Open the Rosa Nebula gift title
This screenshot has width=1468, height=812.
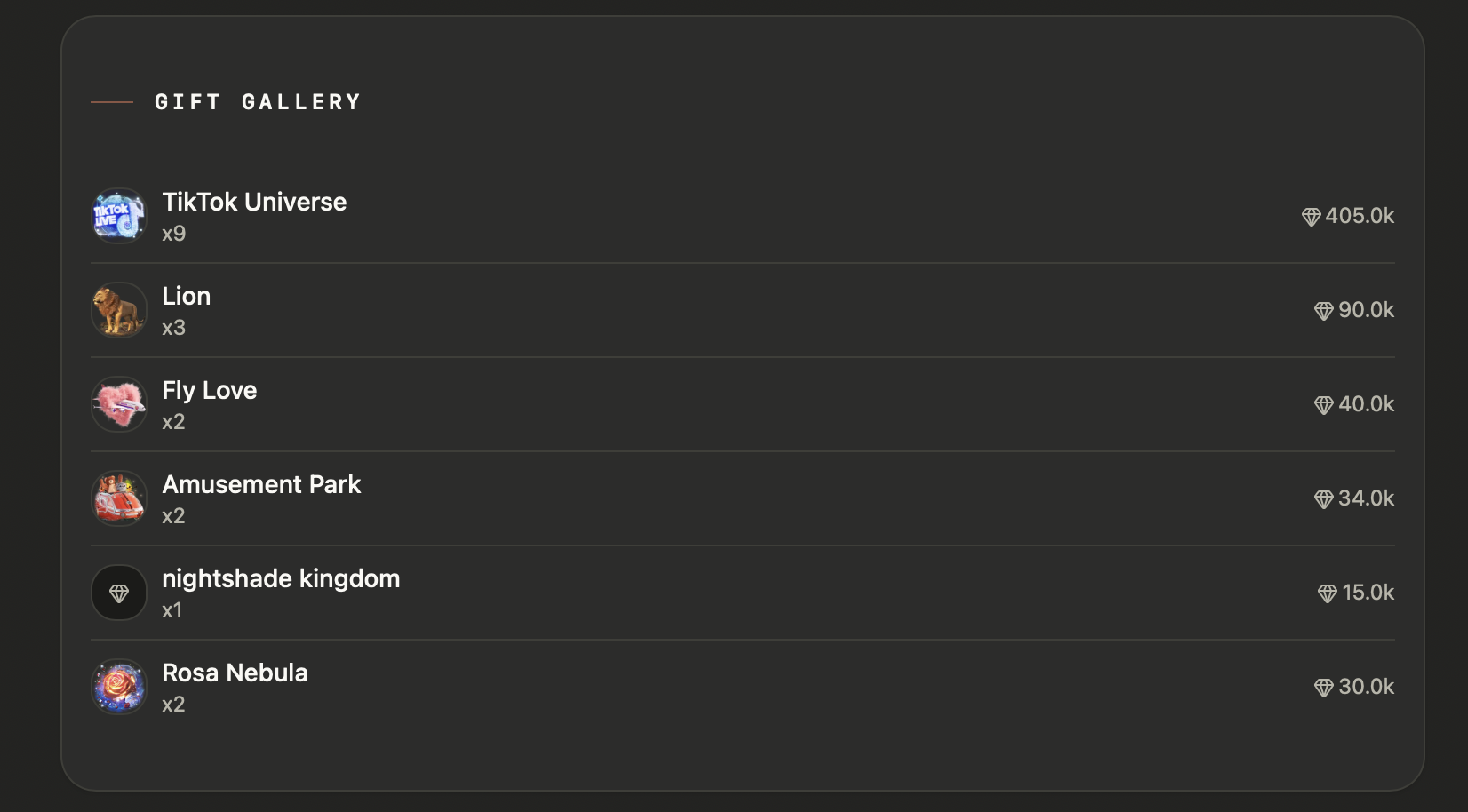[x=235, y=673]
